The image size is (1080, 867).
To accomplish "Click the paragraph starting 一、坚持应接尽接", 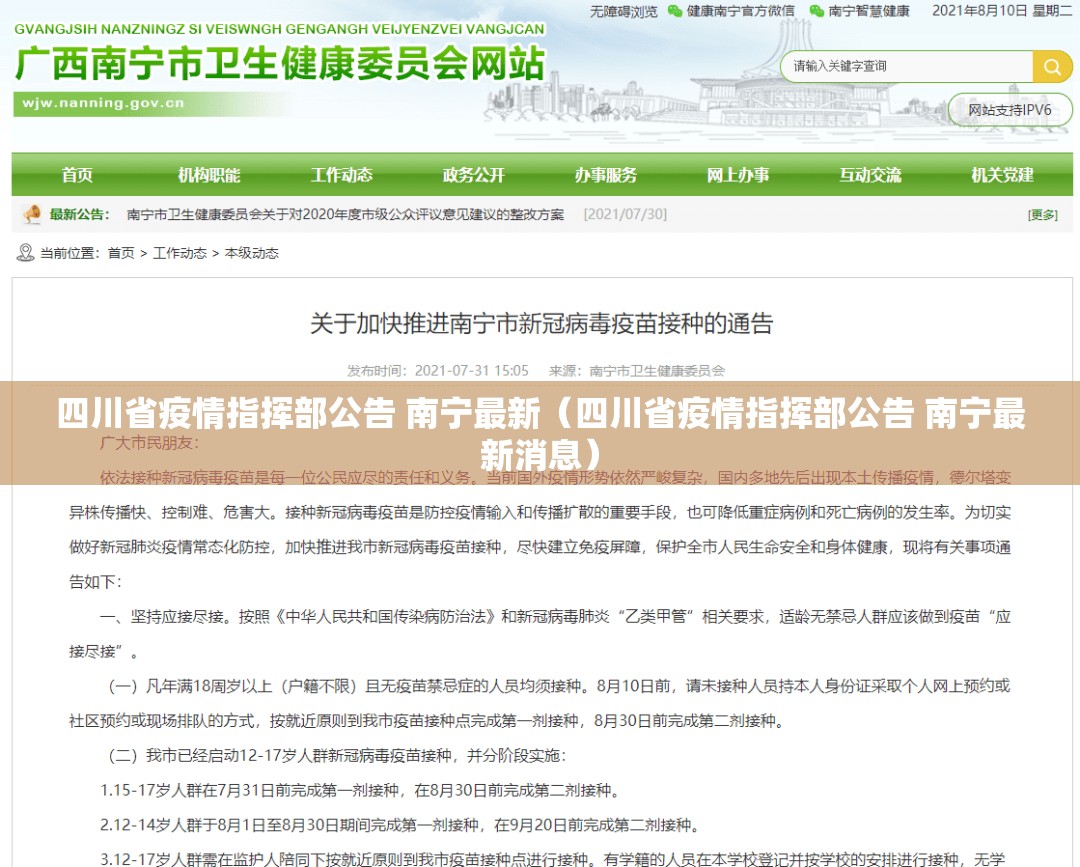I will point(540,634).
